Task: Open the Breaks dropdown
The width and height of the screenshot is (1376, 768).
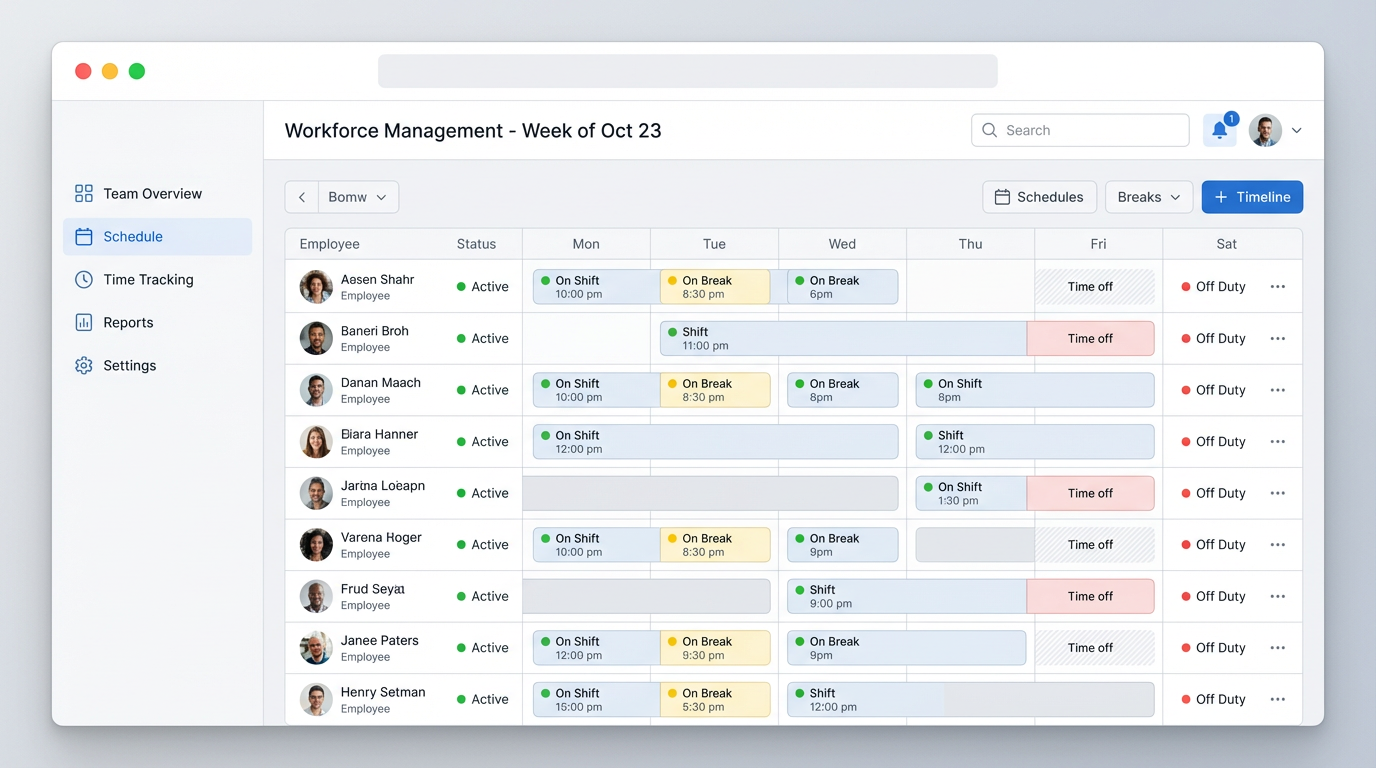Action: 1149,197
